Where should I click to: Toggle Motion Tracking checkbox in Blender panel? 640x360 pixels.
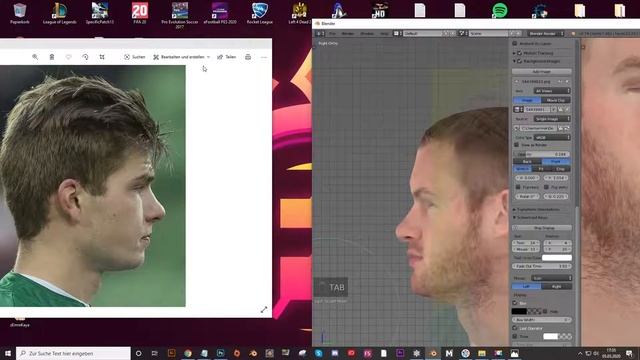520,53
